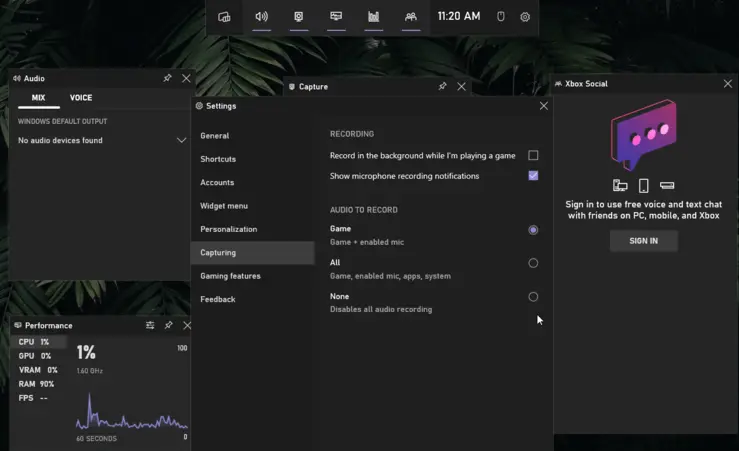Open the widget menu icon in Game Bar
739x451 pixels.
(x=224, y=17)
